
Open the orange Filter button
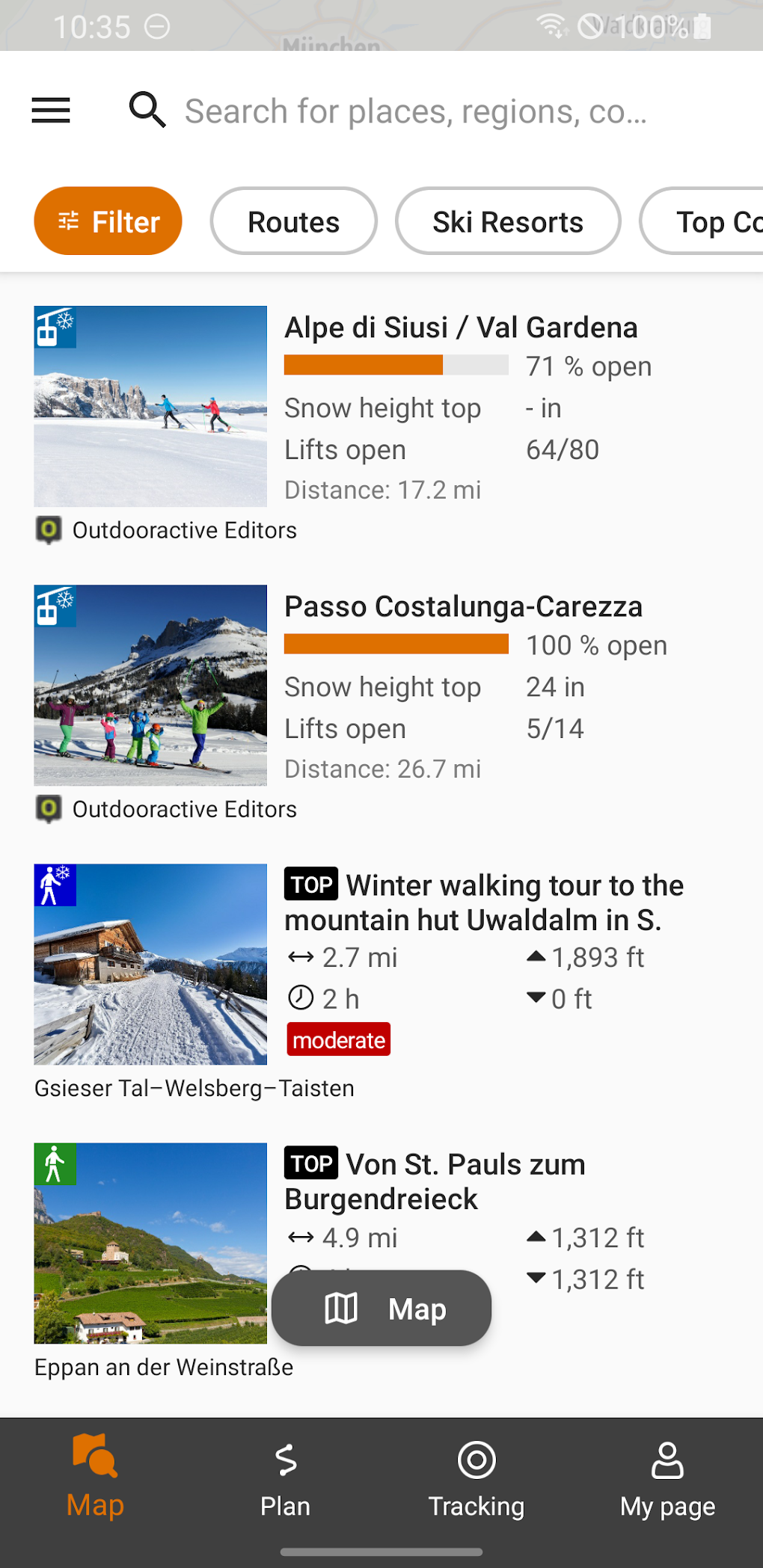[x=108, y=221]
